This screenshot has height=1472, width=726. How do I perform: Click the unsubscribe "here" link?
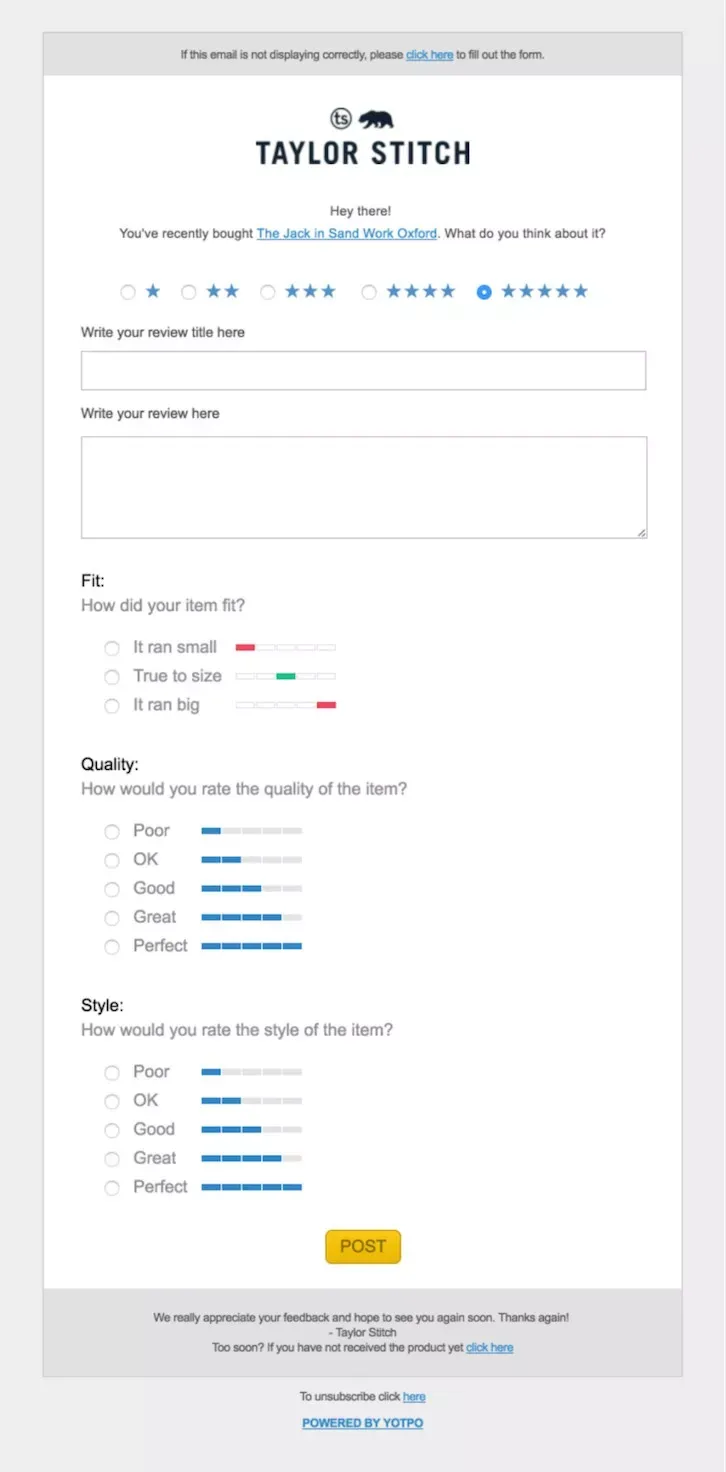[x=414, y=1397]
